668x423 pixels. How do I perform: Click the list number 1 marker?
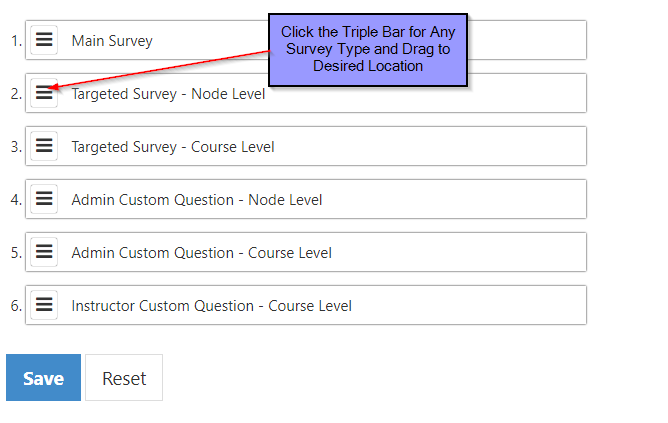16,41
